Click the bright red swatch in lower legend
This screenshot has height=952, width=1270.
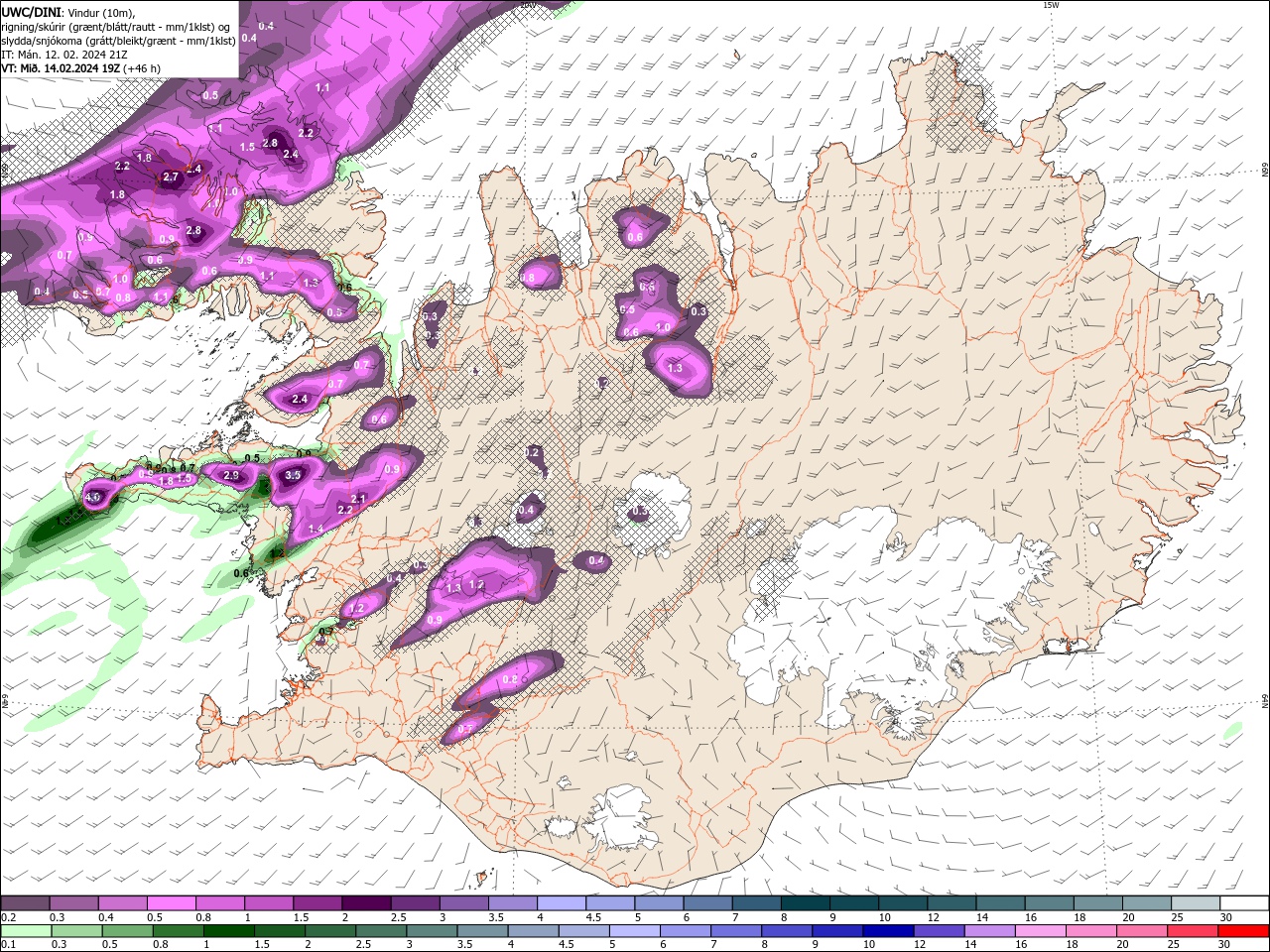point(1243,931)
